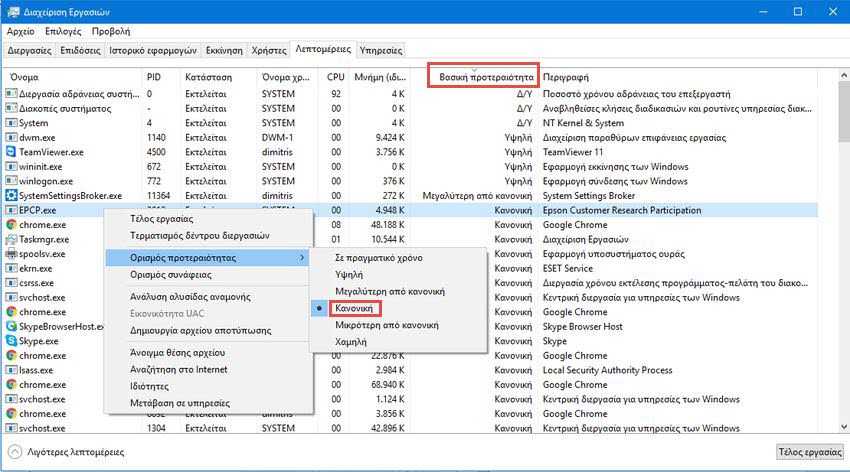
Task: Choose Ορισμός συνάφειας menu entry
Action: click(x=171, y=274)
